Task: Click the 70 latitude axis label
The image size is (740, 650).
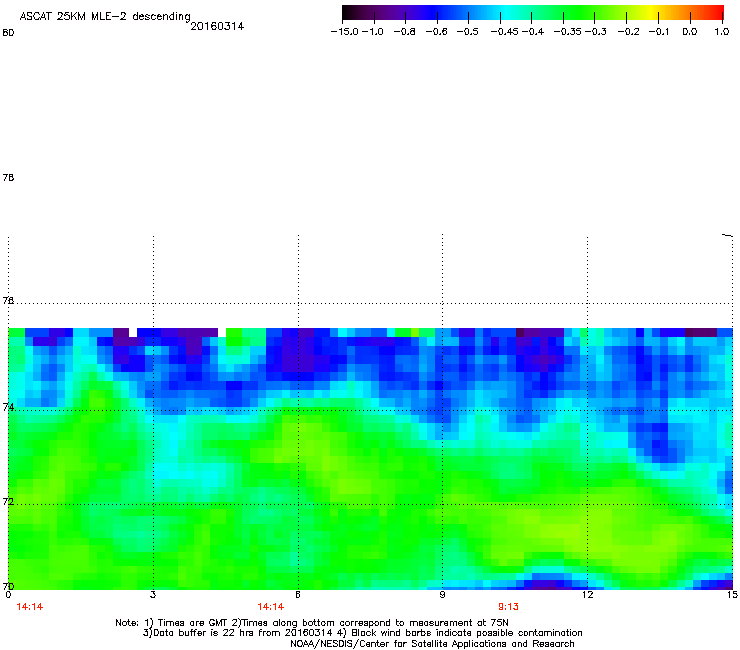Action: pyautogui.click(x=8, y=586)
